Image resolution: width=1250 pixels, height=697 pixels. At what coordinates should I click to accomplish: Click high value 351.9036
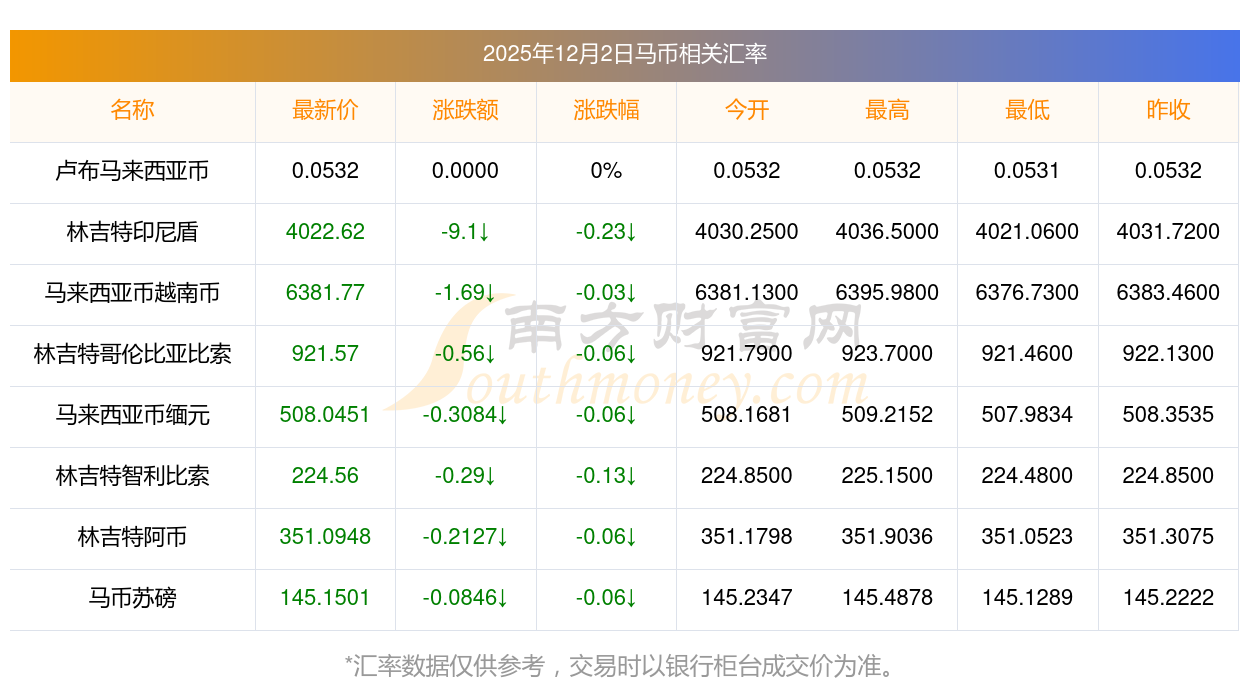pos(887,537)
